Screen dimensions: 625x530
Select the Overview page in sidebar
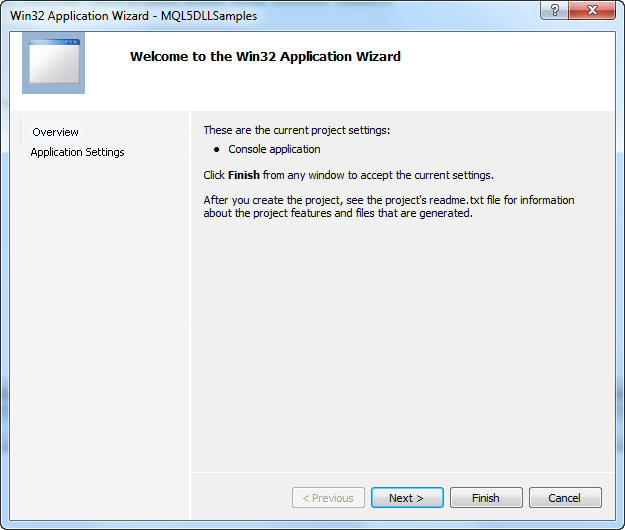(x=55, y=132)
